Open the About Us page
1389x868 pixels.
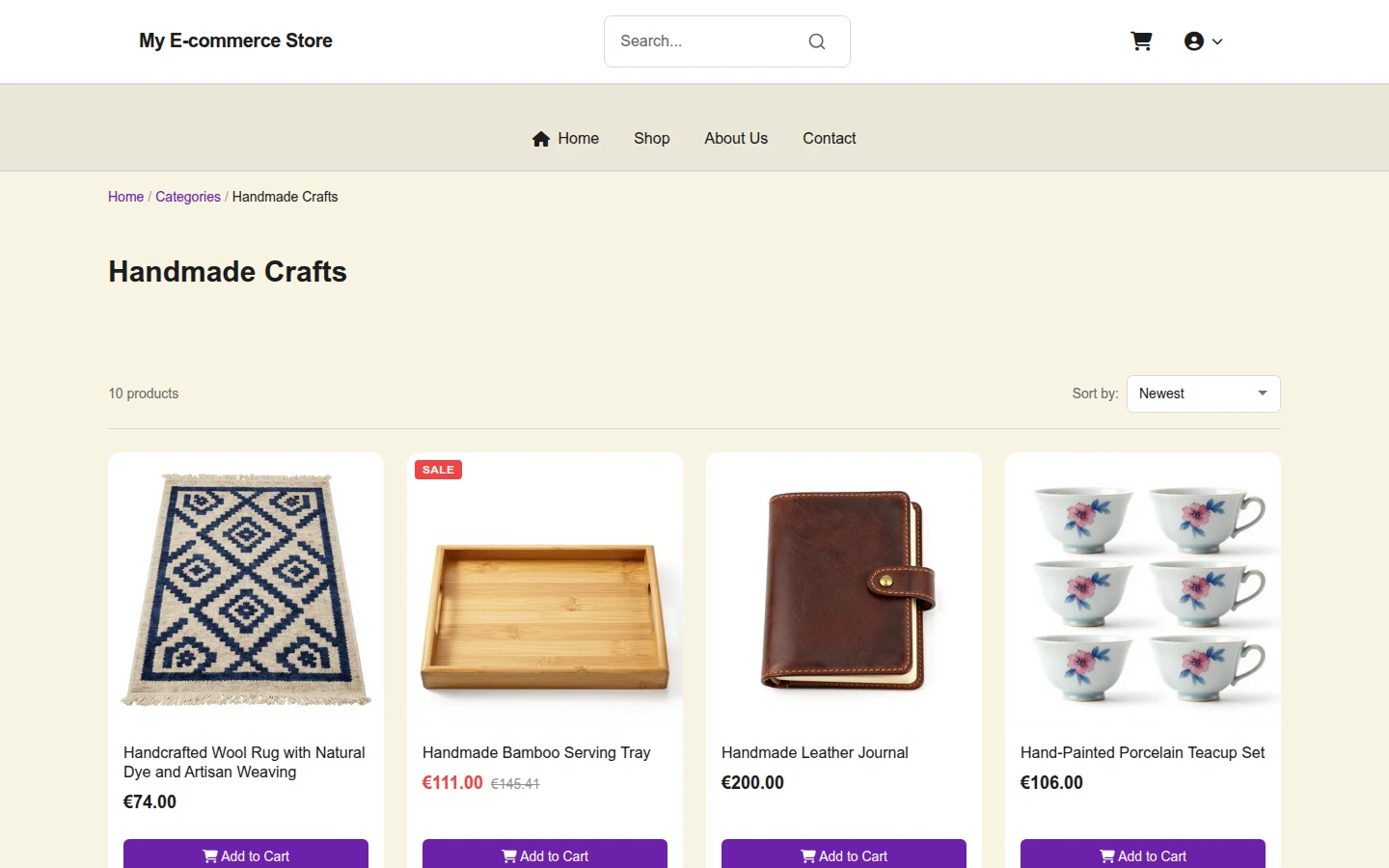736,138
